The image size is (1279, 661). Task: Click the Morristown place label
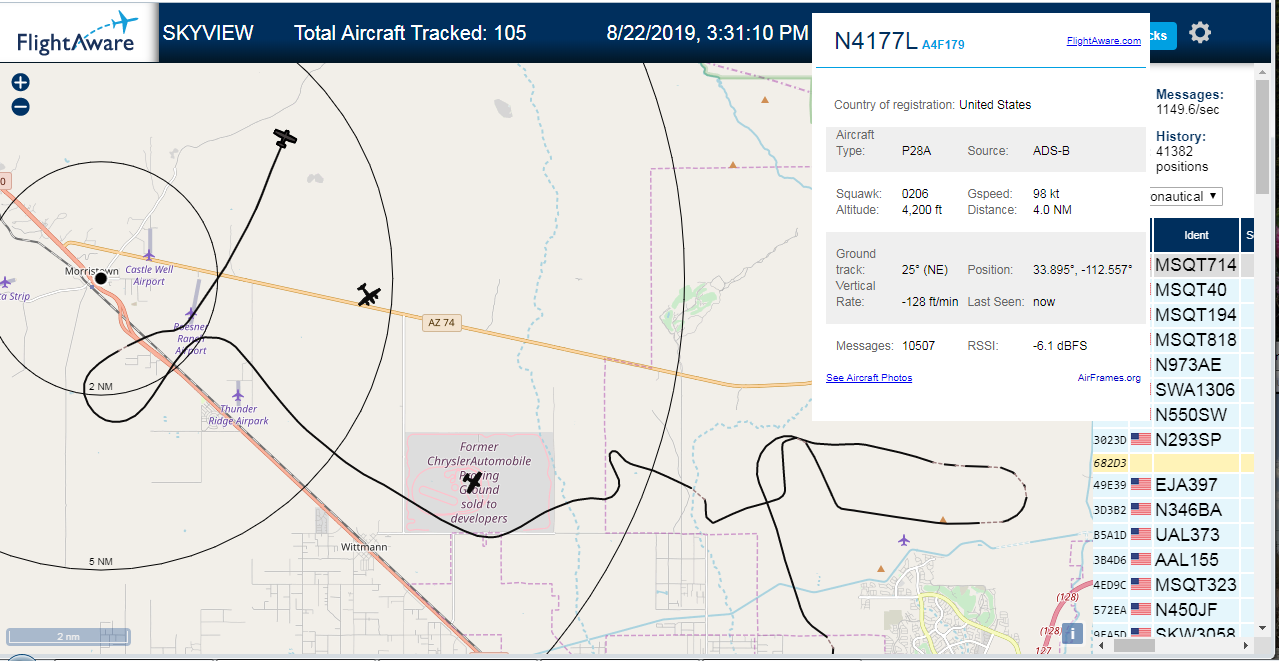coord(92,271)
